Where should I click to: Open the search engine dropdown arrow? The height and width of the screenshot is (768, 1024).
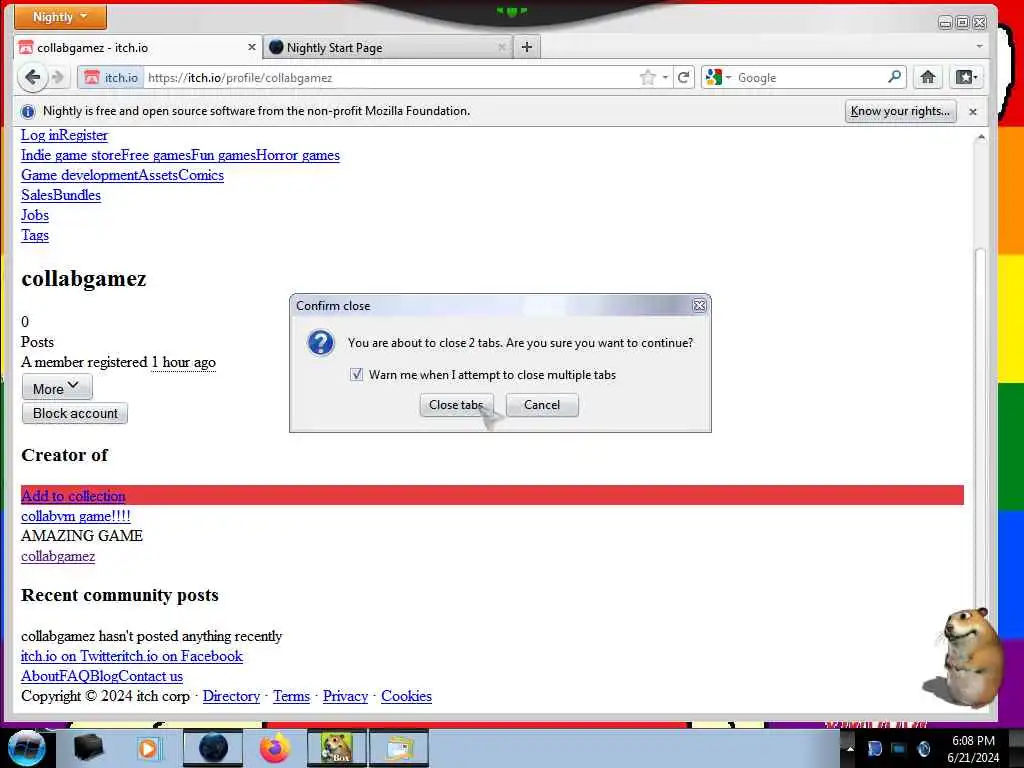click(x=728, y=78)
